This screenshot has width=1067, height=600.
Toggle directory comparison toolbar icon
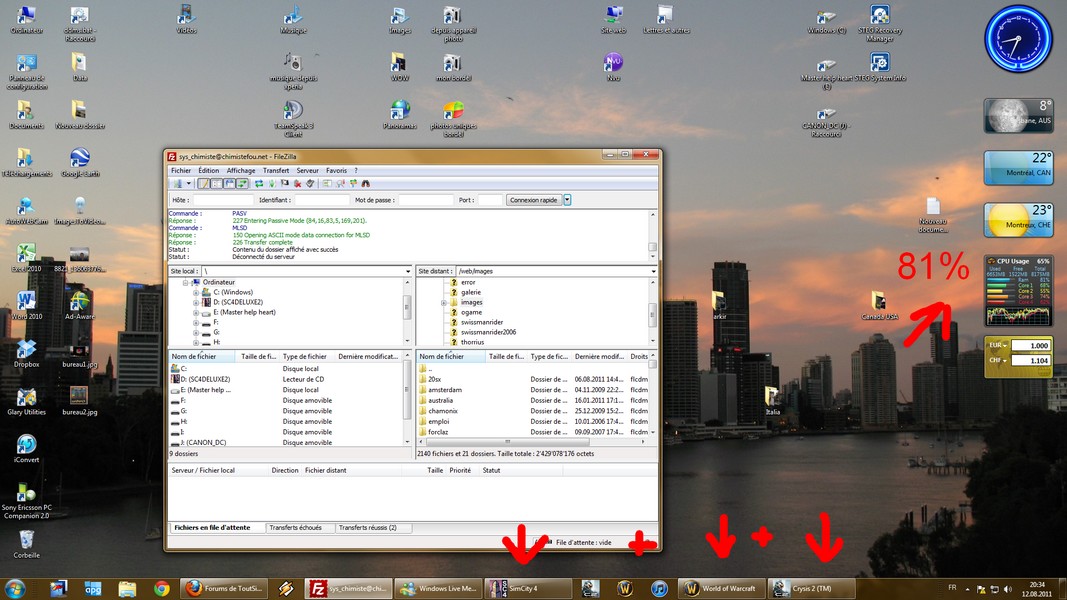coord(340,184)
